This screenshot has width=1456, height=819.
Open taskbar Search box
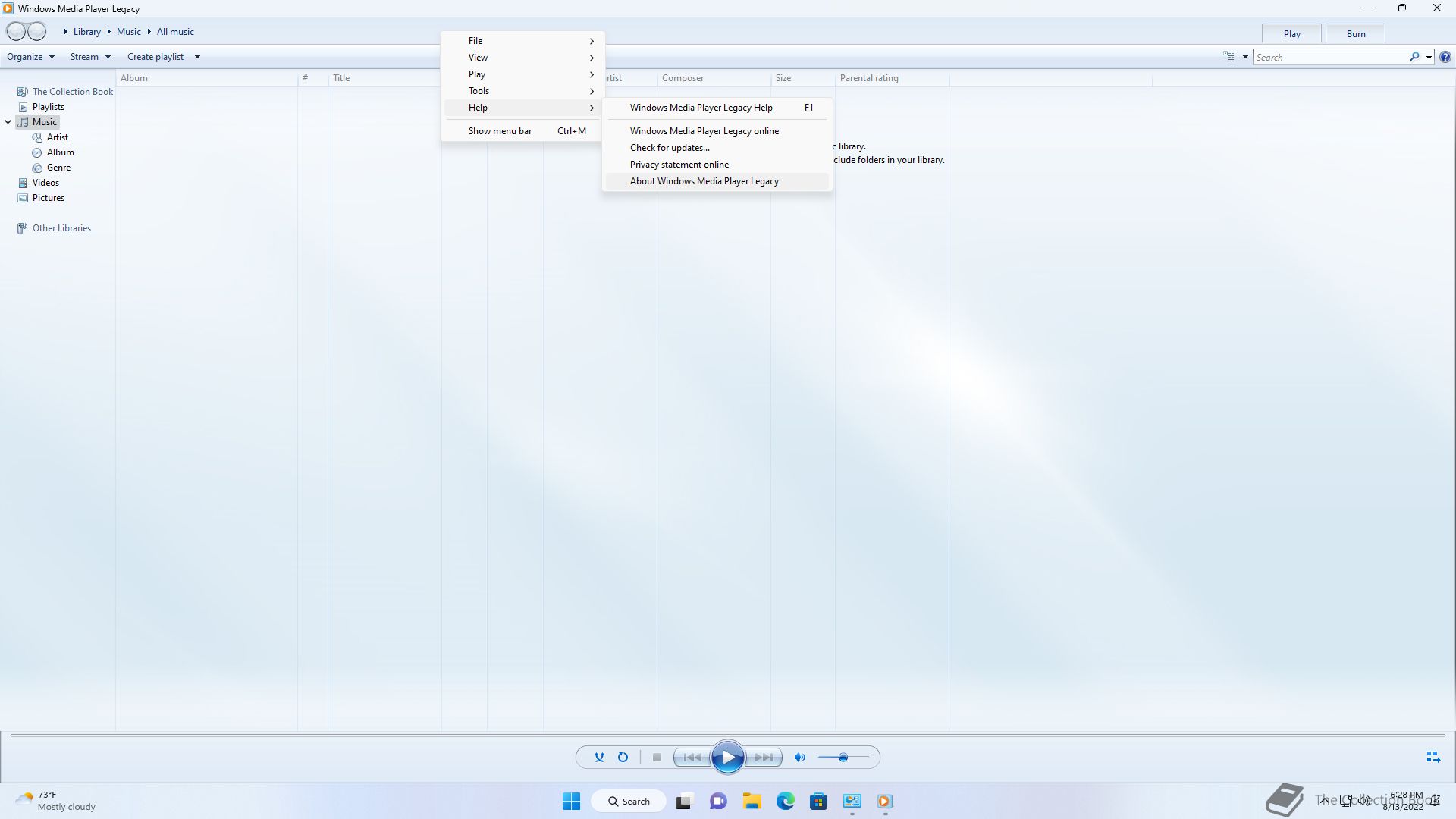629,801
